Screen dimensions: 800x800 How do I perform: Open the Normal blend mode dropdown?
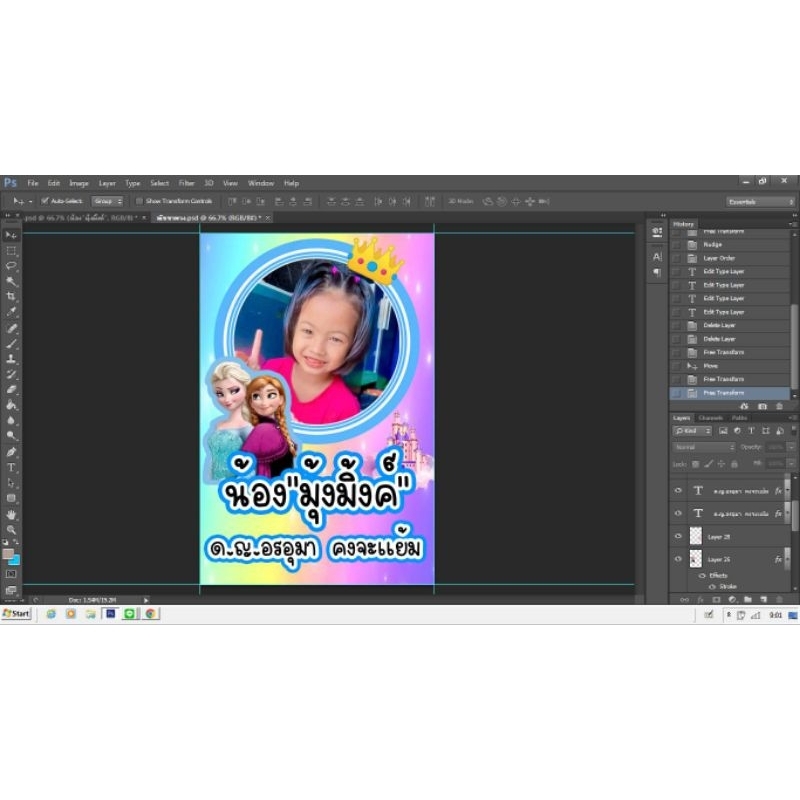[x=704, y=447]
